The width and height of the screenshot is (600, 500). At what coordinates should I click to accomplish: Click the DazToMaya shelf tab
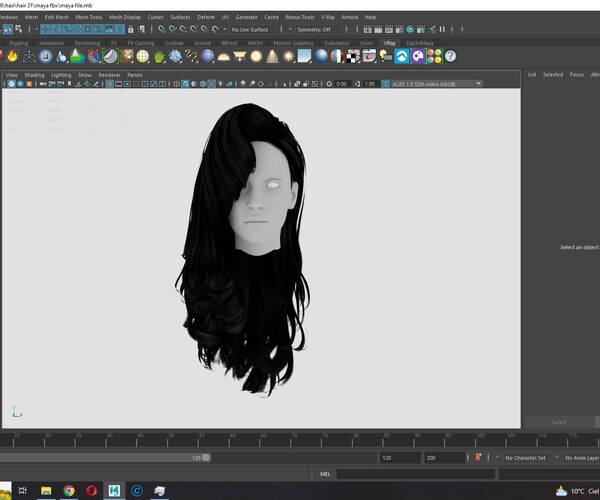(x=419, y=43)
